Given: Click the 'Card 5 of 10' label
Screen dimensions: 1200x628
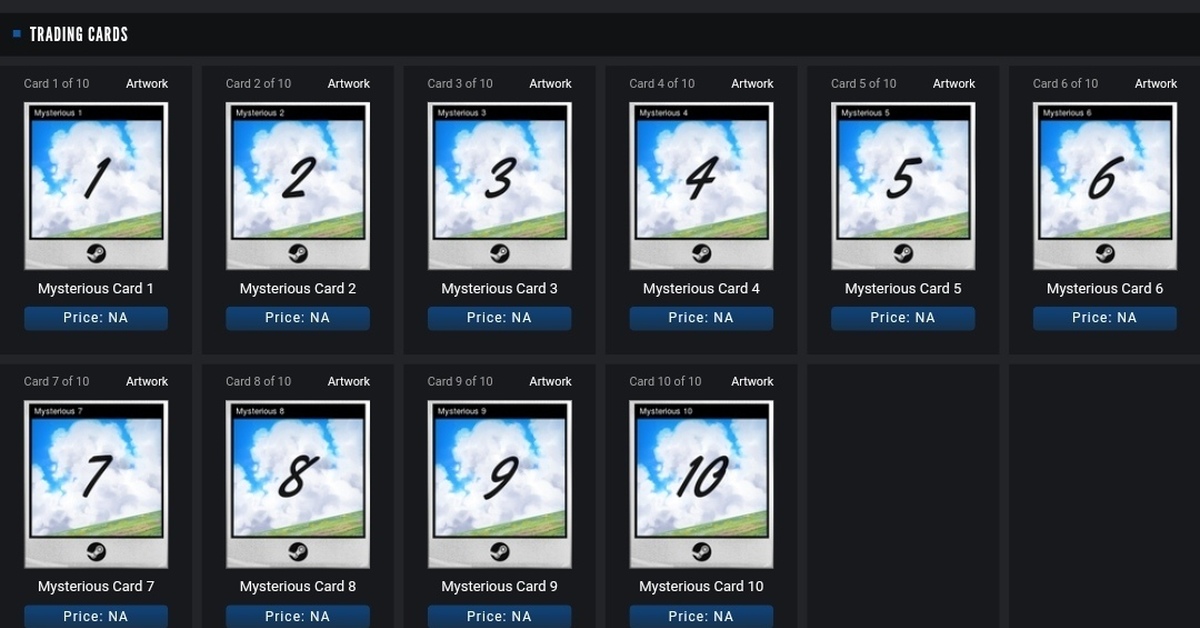Looking at the screenshot, I should [x=864, y=84].
